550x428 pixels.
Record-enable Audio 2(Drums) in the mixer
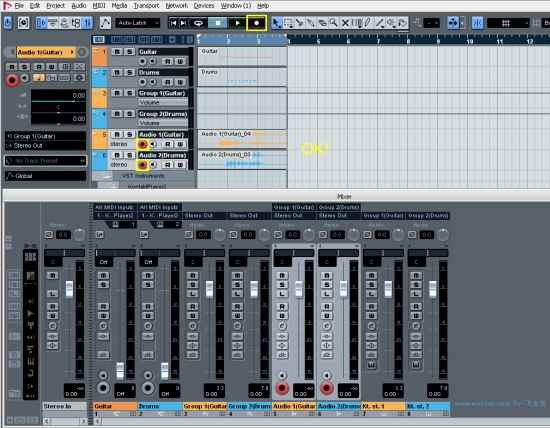tap(327, 388)
